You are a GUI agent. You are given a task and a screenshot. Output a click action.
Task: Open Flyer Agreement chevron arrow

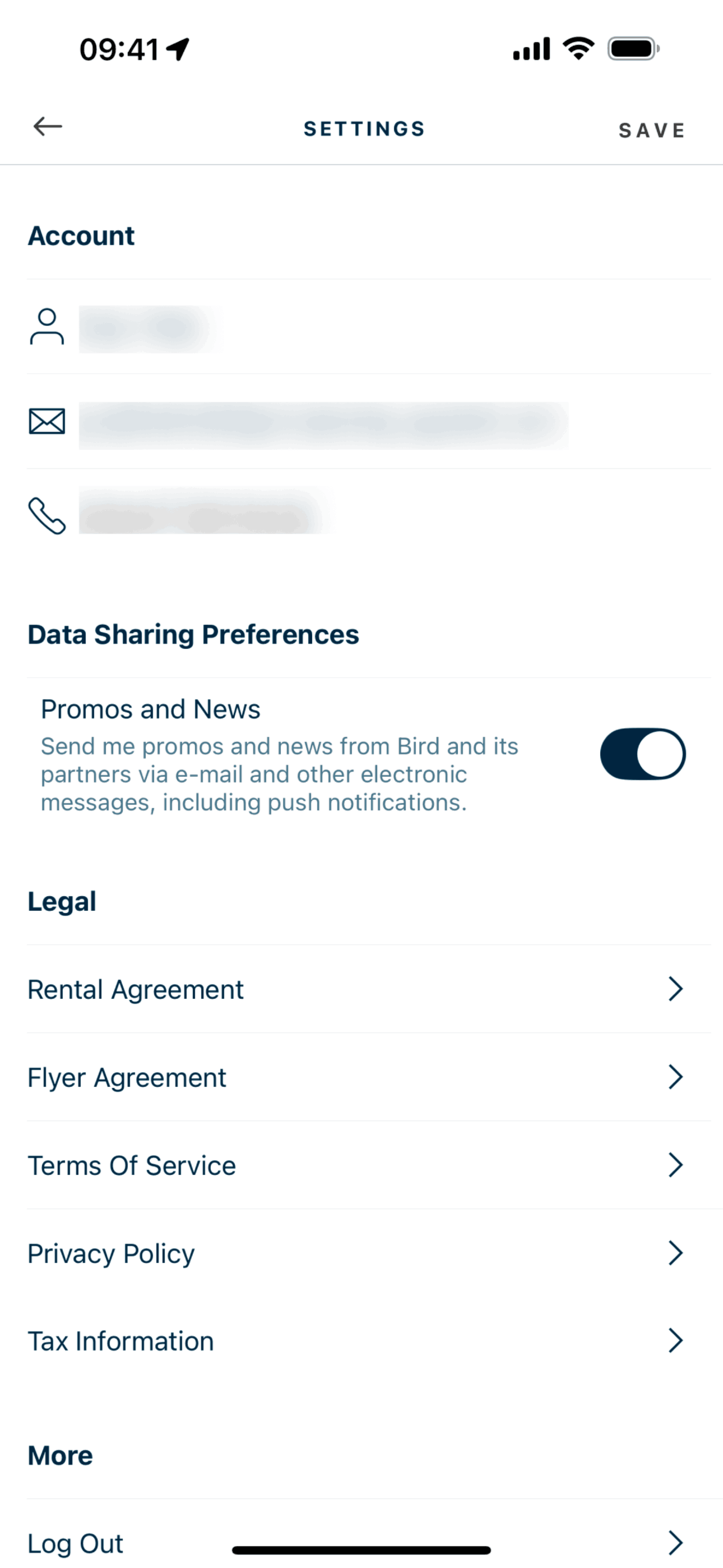point(675,1077)
